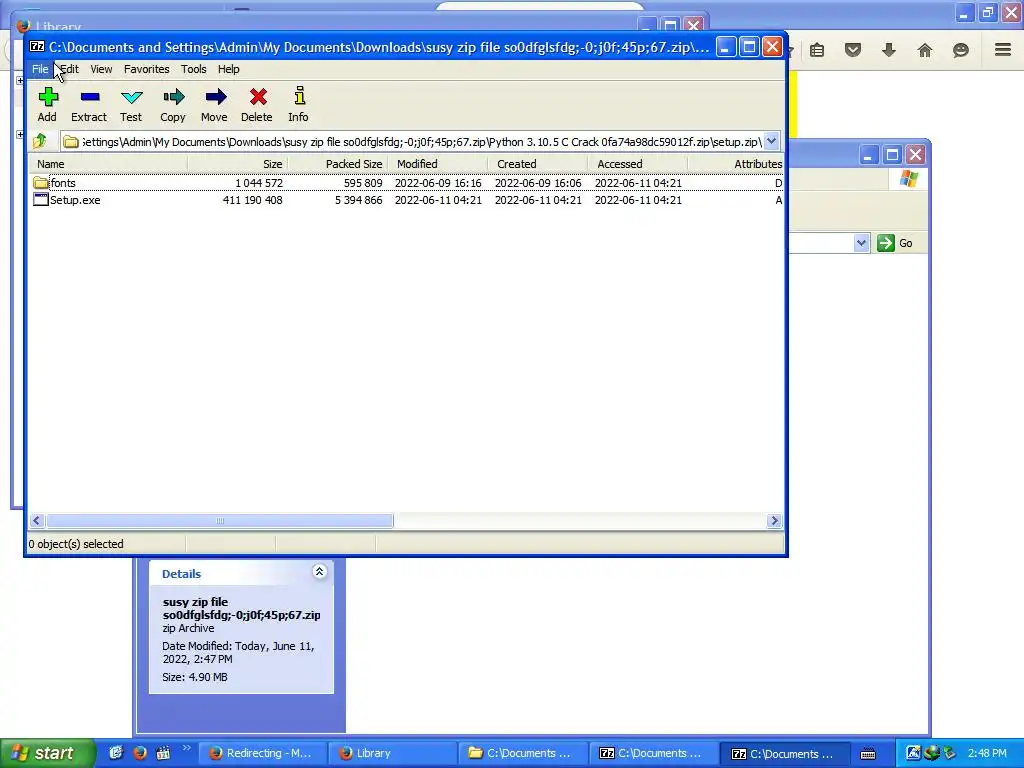Viewport: 1024px width, 768px height.
Task: Click the Firefox chat smiley icon
Action: tap(961, 50)
